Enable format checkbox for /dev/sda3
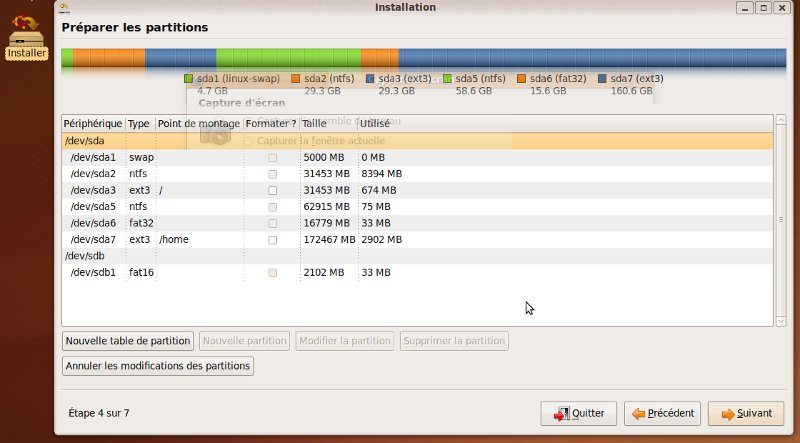 pyautogui.click(x=272, y=190)
